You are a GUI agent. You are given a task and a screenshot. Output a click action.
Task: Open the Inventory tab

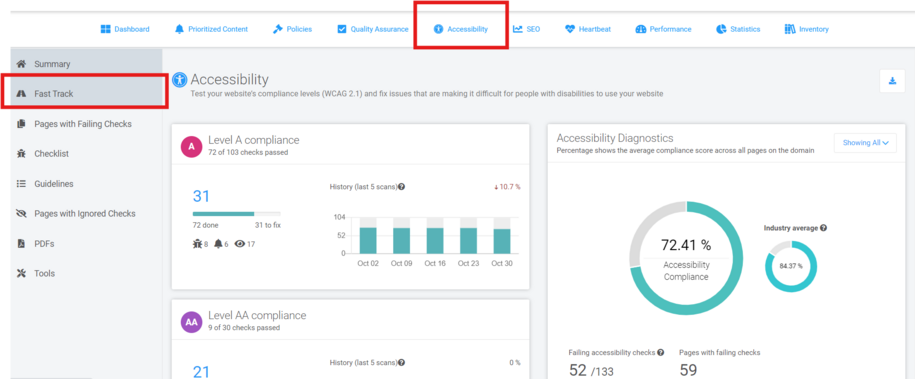click(806, 29)
